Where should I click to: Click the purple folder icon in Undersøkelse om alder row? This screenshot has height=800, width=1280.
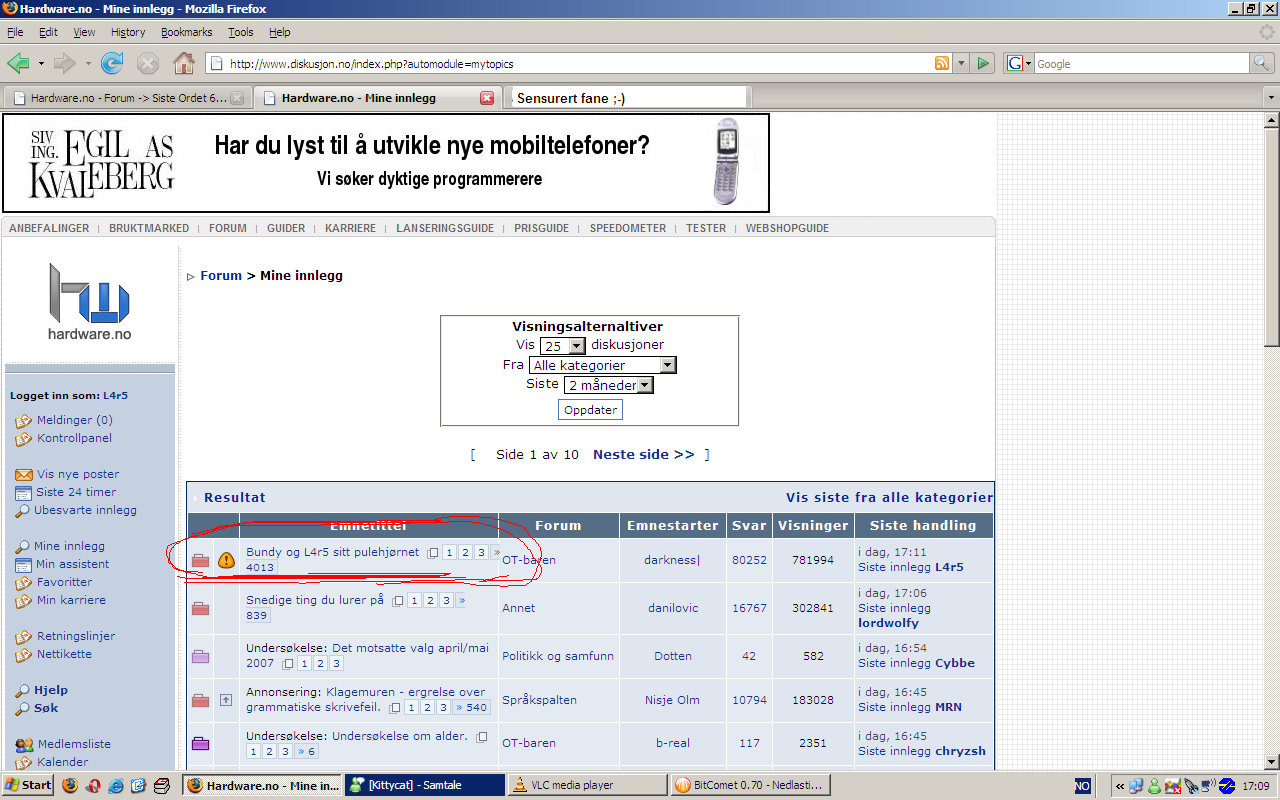201,743
